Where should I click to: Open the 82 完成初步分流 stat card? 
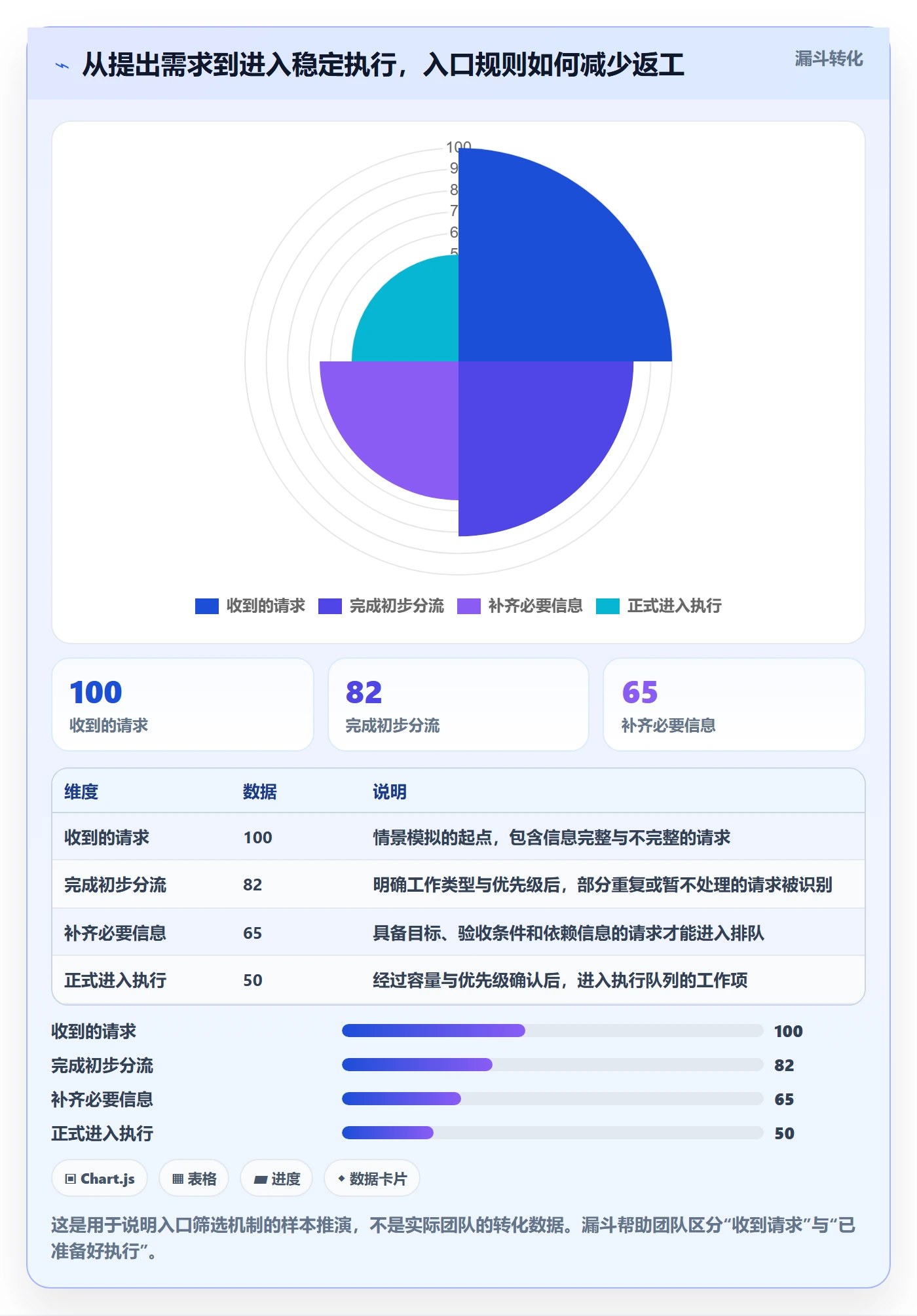click(458, 704)
